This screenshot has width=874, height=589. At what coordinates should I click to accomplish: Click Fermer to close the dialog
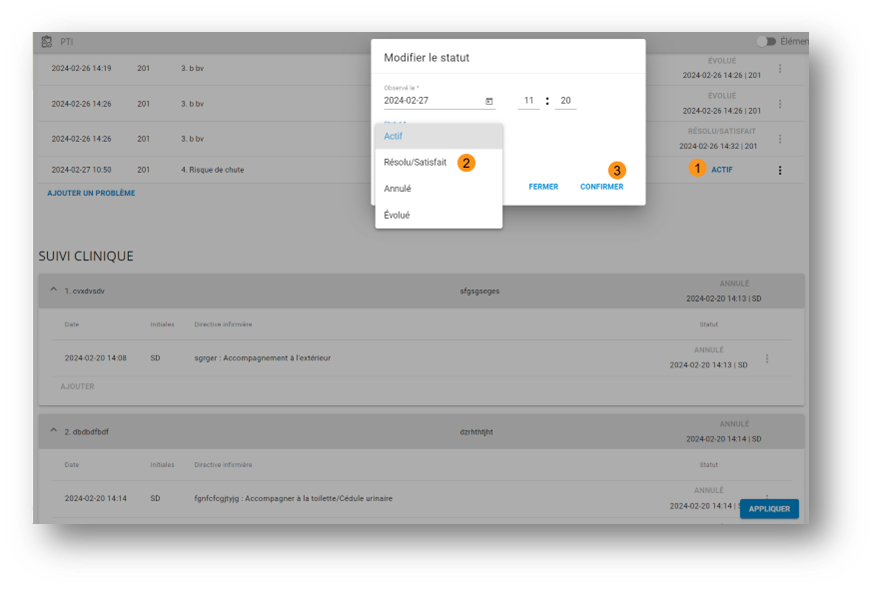coord(543,187)
